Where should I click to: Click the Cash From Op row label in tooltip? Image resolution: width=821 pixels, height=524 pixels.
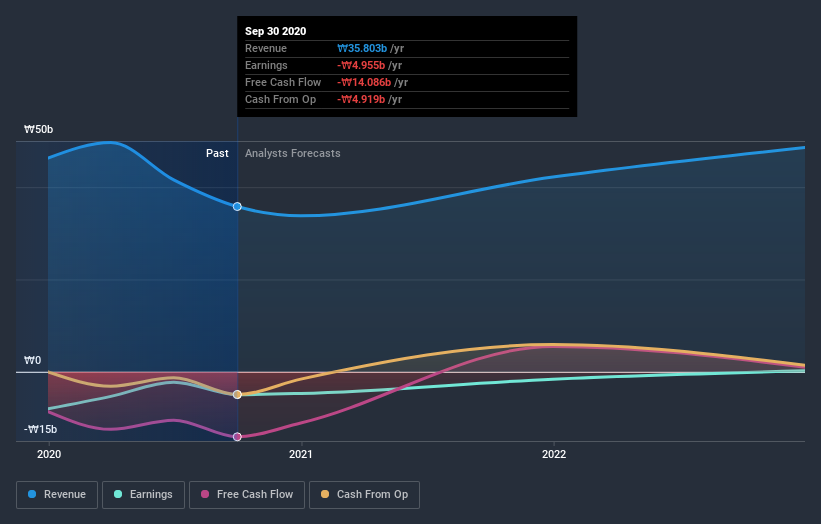tap(281, 99)
